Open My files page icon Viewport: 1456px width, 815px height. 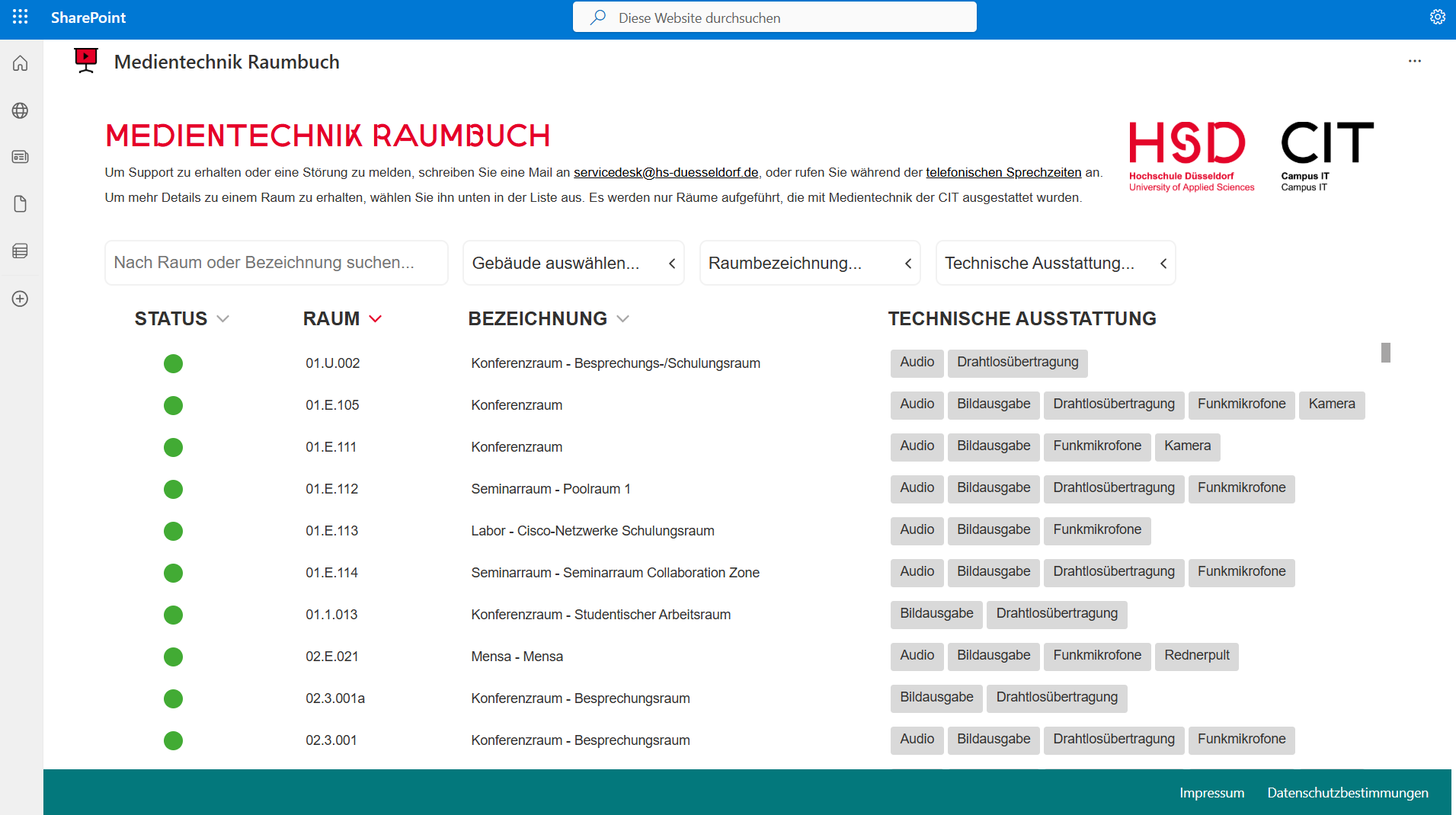(21, 204)
